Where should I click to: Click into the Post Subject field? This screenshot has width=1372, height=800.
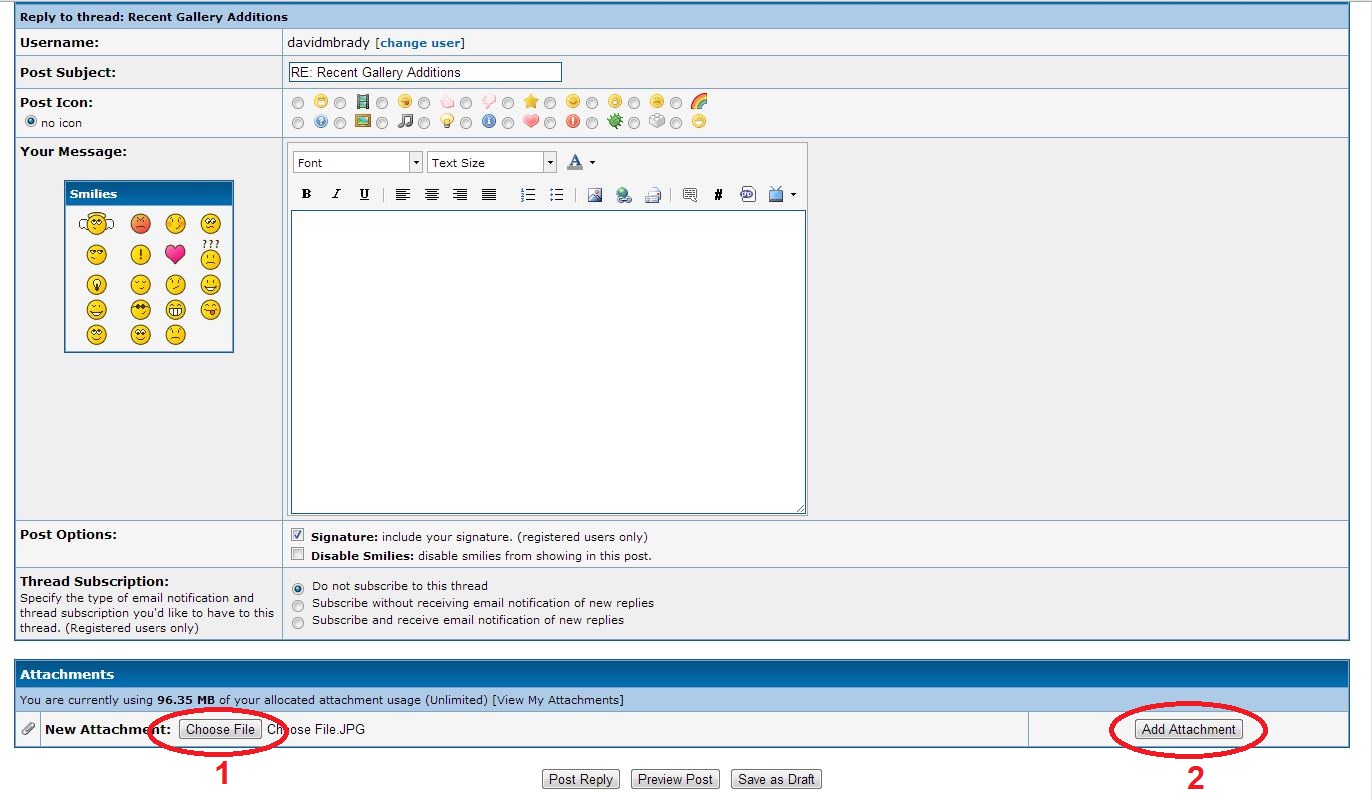click(x=425, y=72)
